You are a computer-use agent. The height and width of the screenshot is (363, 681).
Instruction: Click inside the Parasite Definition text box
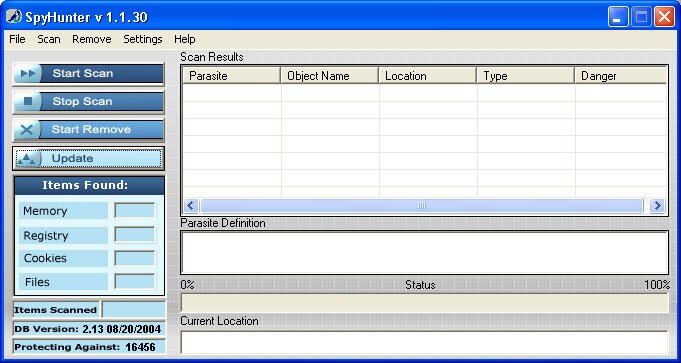[x=424, y=253]
